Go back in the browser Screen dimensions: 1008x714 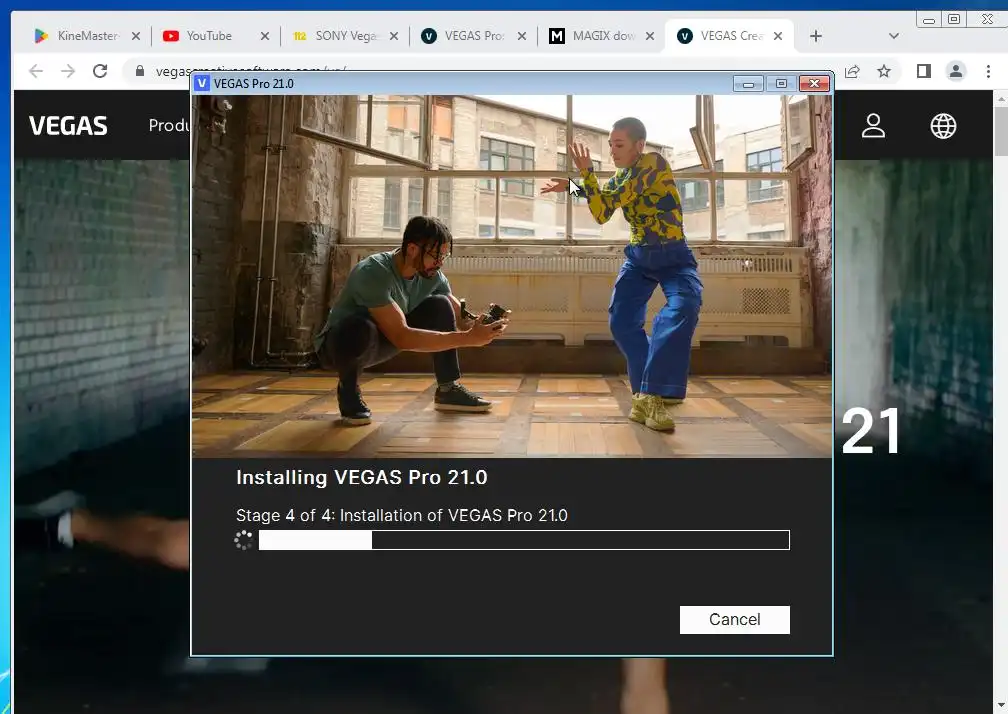(36, 71)
